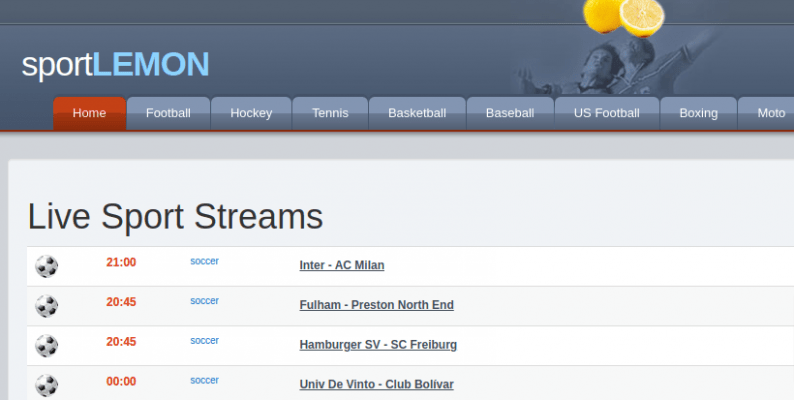The image size is (794, 400).
Task: Select the Hockey tab
Action: (x=251, y=113)
